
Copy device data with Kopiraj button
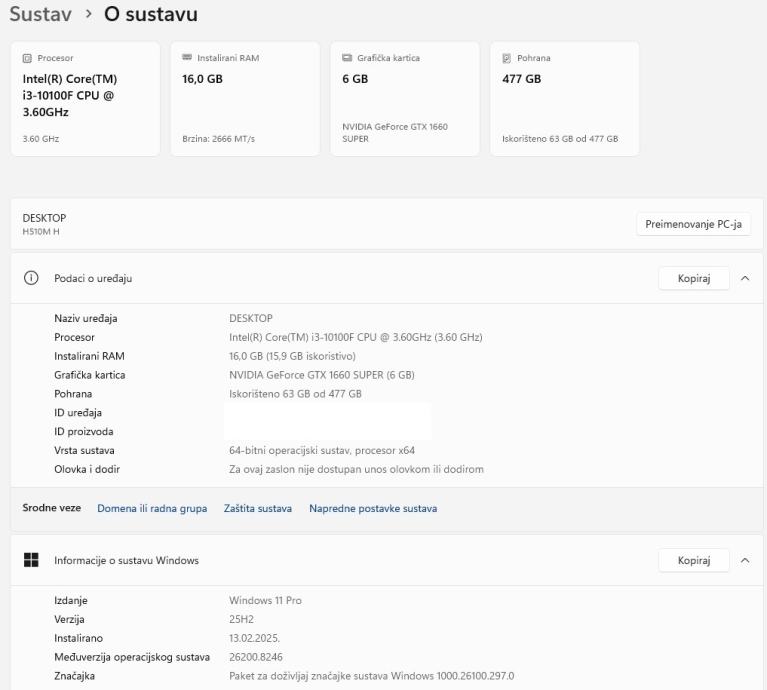693,278
